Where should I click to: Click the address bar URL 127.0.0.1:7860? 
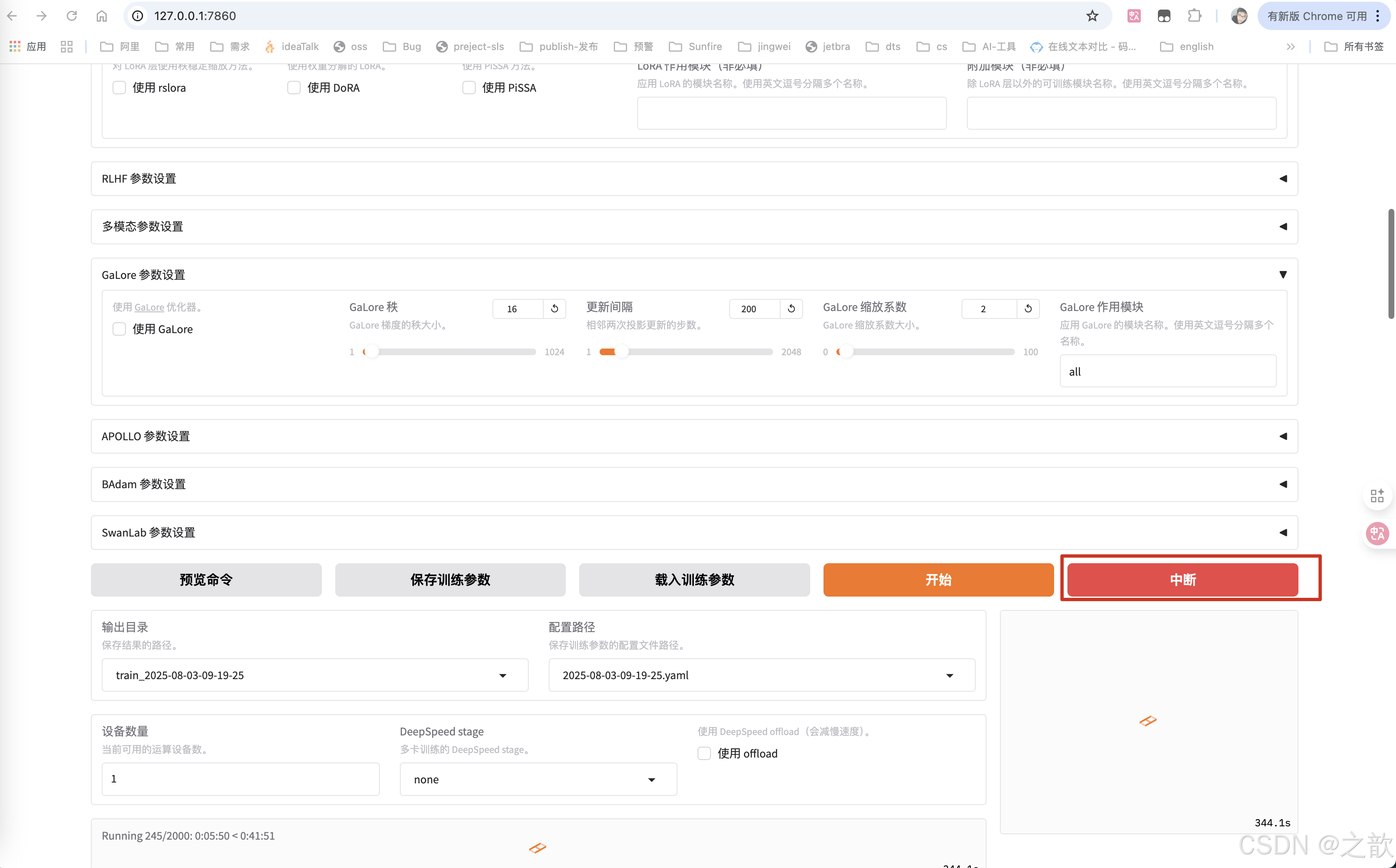[195, 15]
